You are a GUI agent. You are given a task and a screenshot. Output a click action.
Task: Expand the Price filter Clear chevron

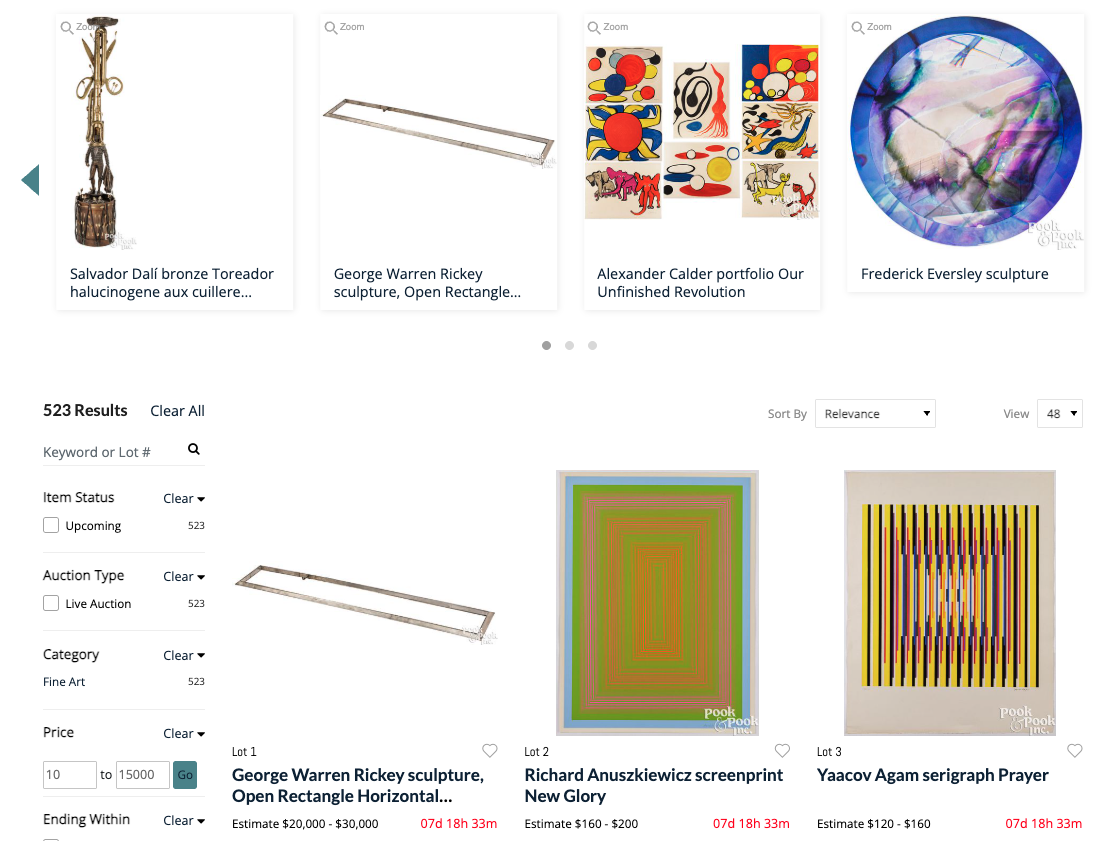(x=184, y=733)
